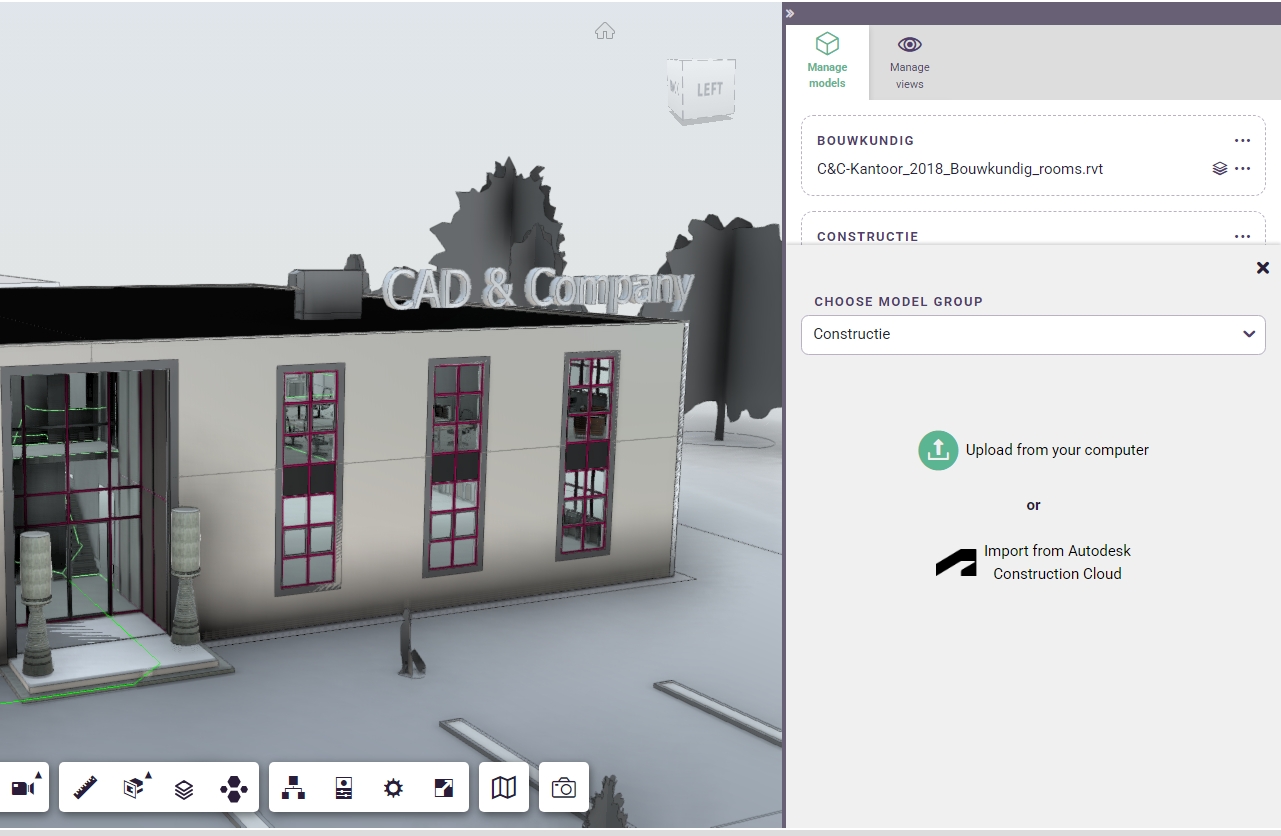The width and height of the screenshot is (1281, 836).
Task: Open options for C&C-Kantoor_2018_Bouwkundig_rooms.rvt file
Action: [1242, 169]
